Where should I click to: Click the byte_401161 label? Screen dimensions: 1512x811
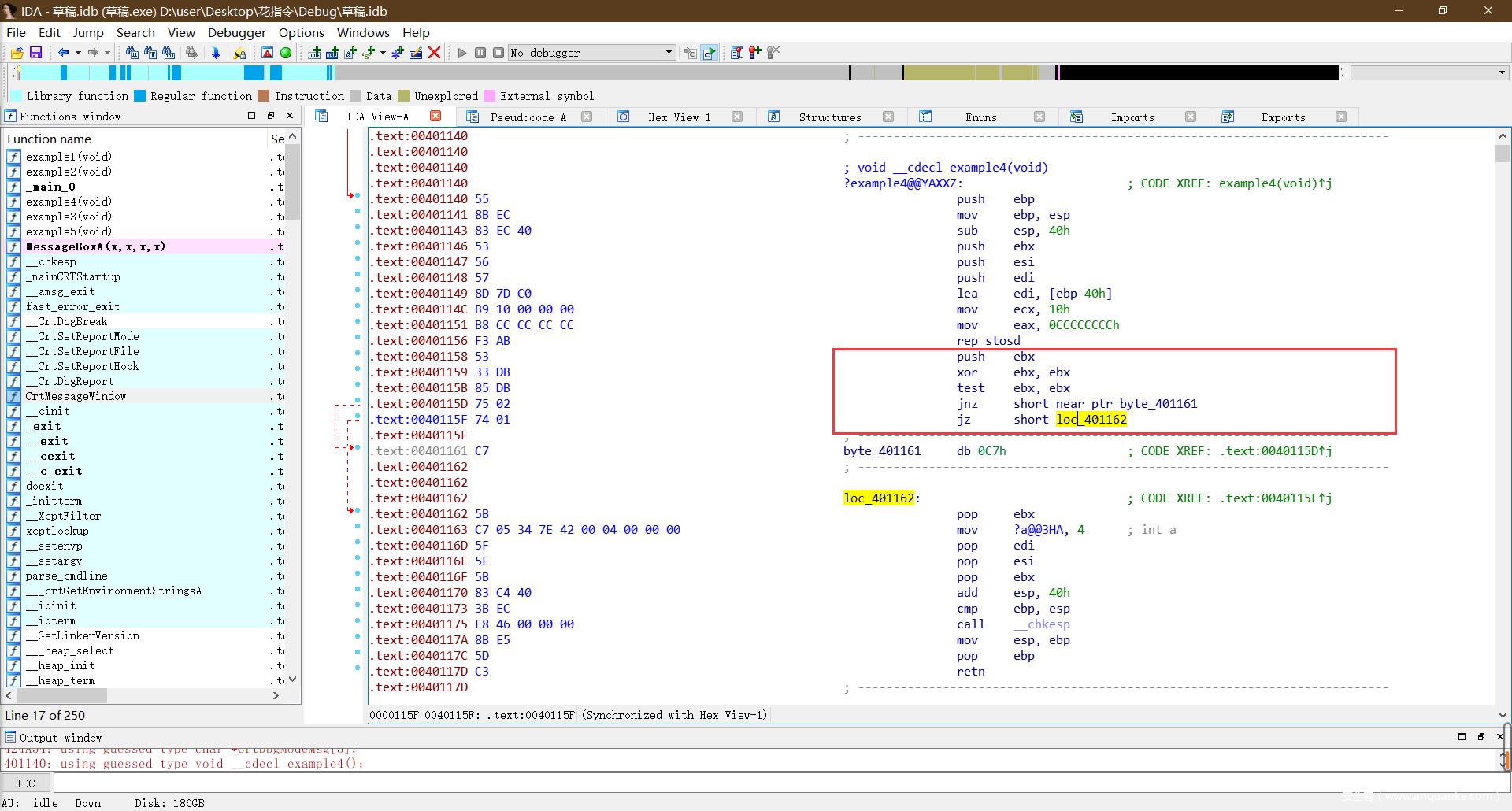coord(882,451)
